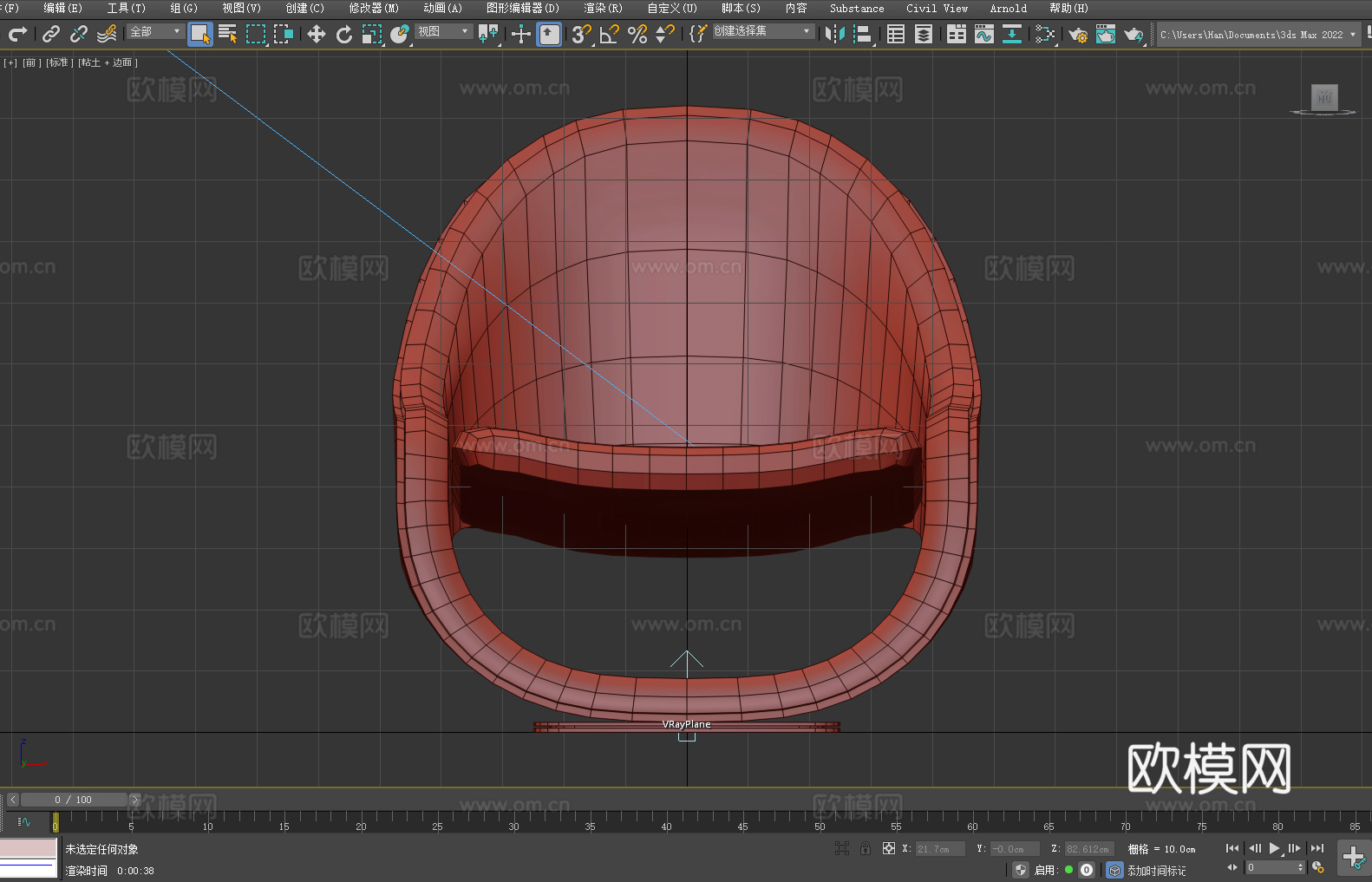Open 修改器(M) menu

[374, 8]
